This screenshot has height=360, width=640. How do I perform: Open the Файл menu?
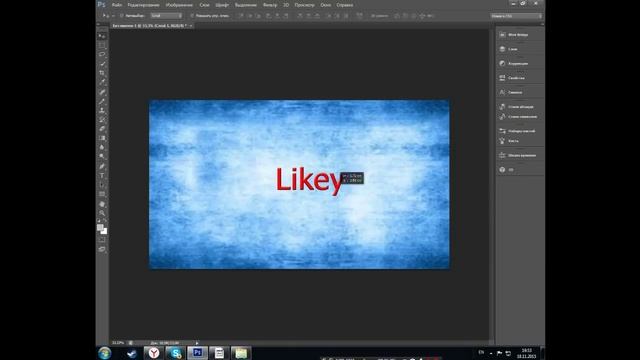(117, 5)
